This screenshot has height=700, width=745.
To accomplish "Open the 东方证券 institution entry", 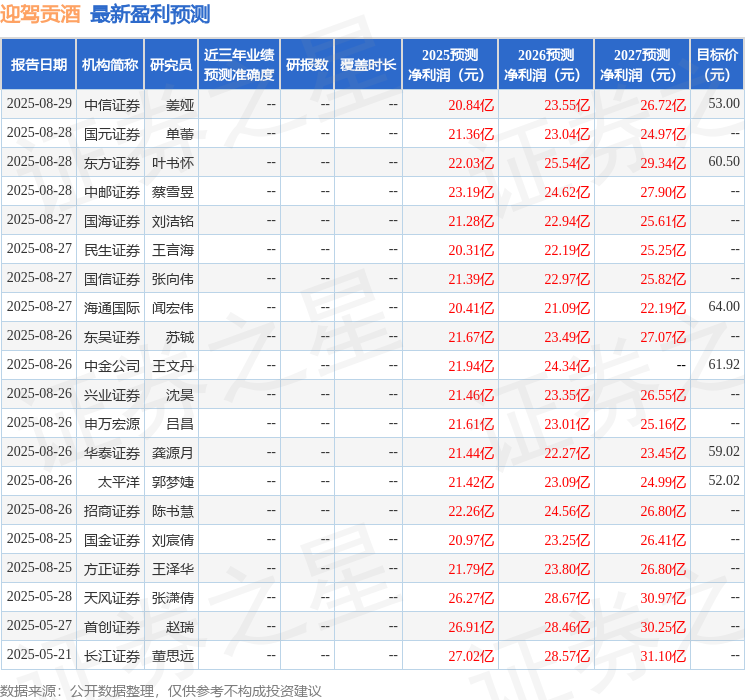I will click(112, 162).
